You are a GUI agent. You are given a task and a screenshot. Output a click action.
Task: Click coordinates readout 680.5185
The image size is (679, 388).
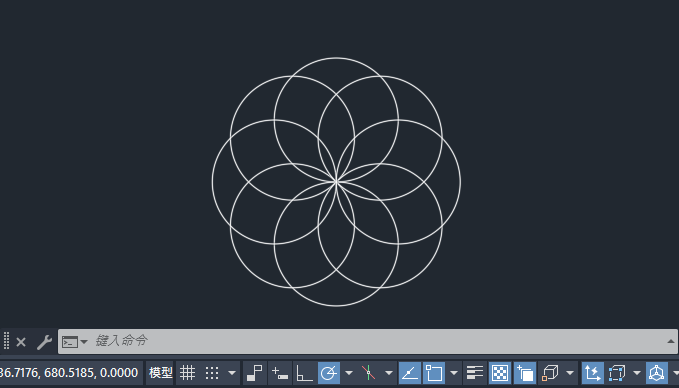click(69, 373)
